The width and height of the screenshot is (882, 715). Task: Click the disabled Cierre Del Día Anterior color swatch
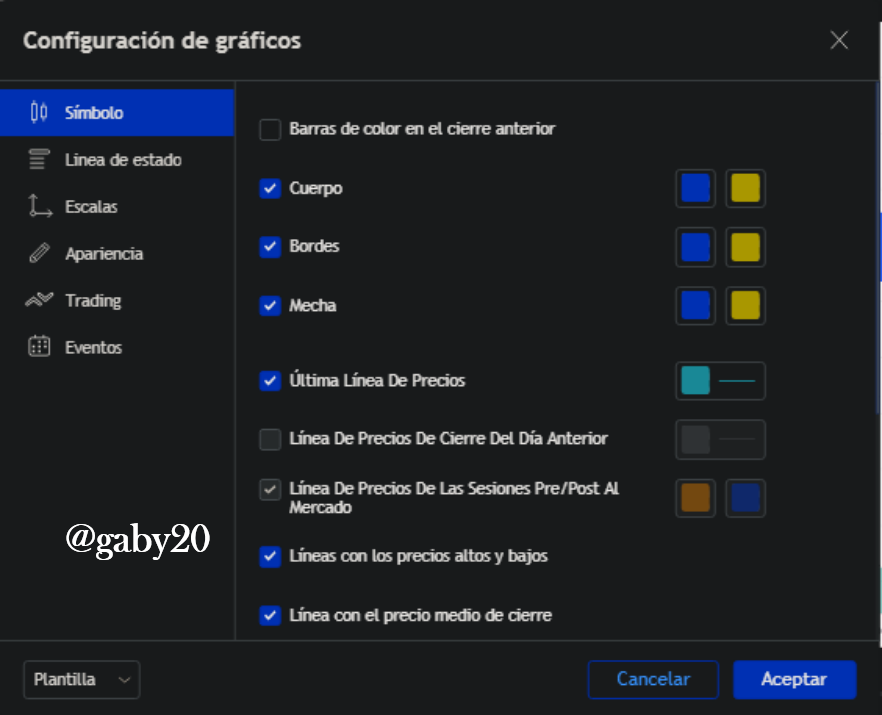[x=695, y=439]
